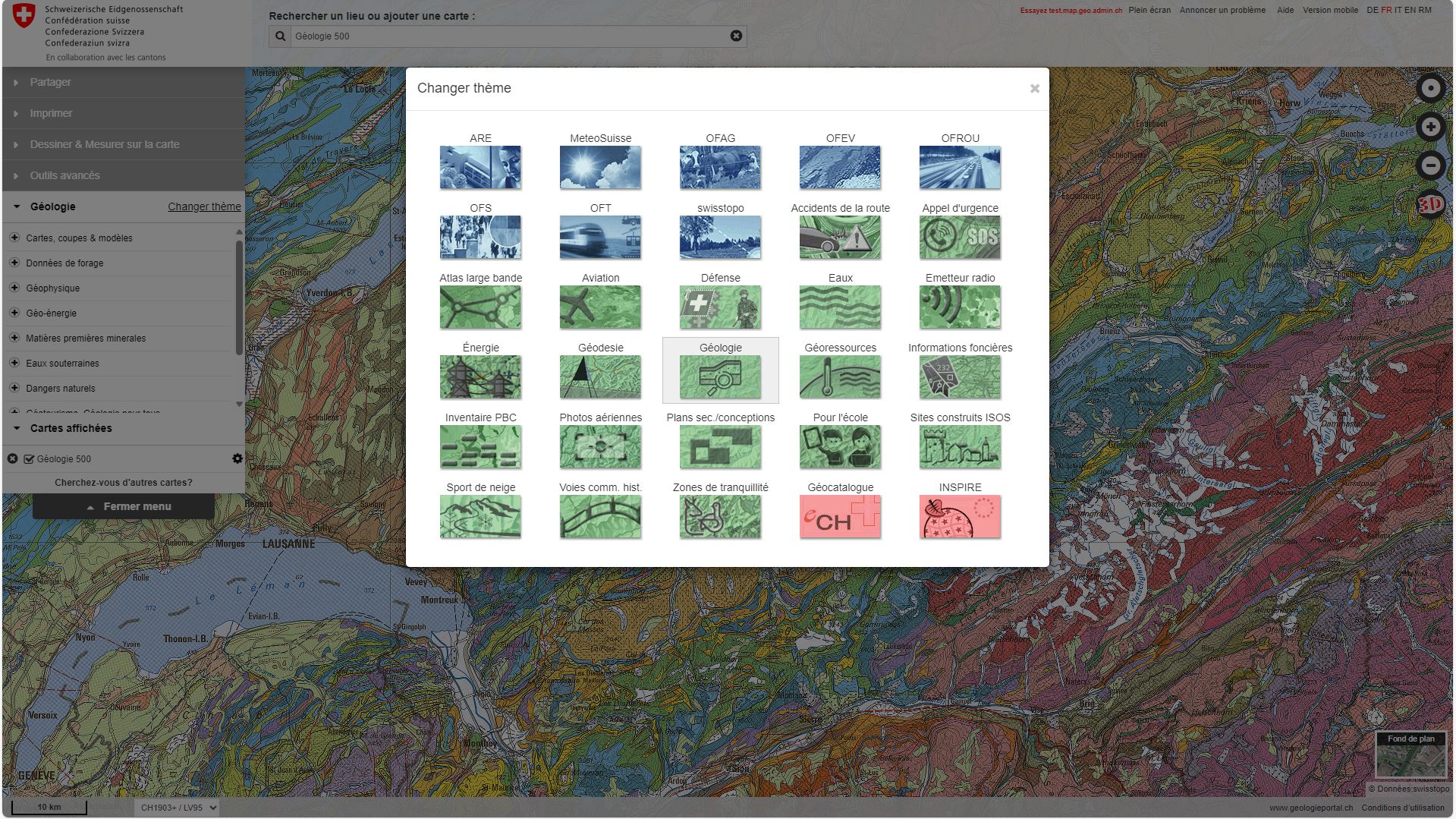The width and height of the screenshot is (1456, 819).
Task: Open the coordinate system dropdown
Action: [x=177, y=808]
